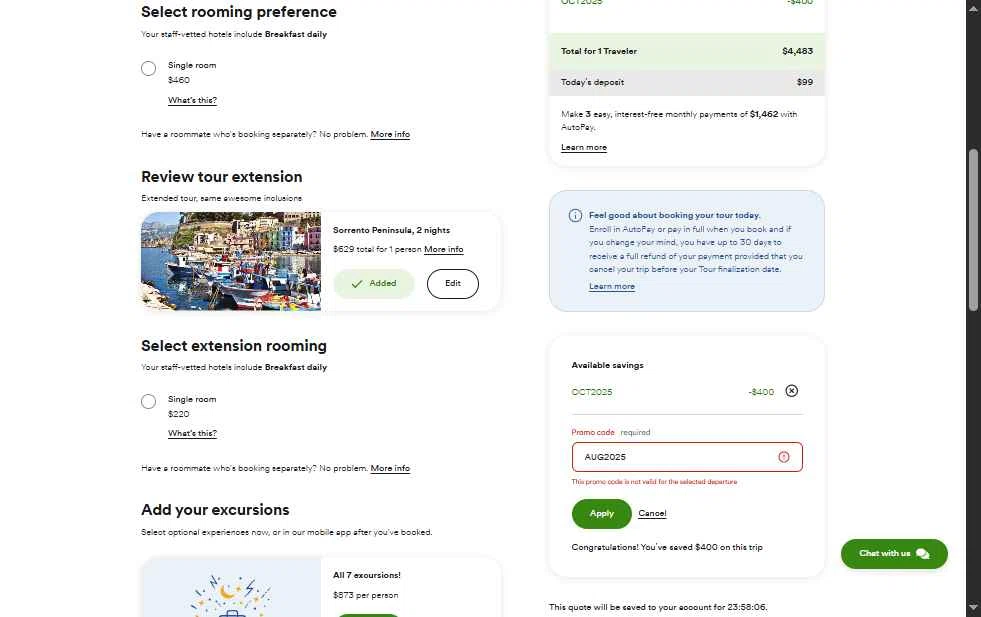
Task: Click the promo code input field
Action: point(687,457)
